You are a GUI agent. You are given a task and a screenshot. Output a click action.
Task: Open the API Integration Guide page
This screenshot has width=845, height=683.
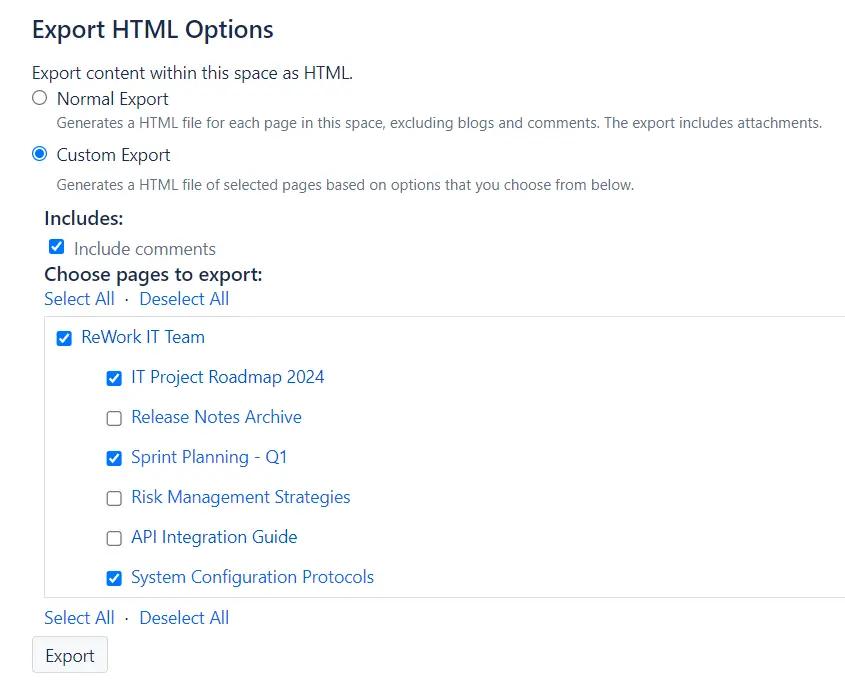(213, 537)
